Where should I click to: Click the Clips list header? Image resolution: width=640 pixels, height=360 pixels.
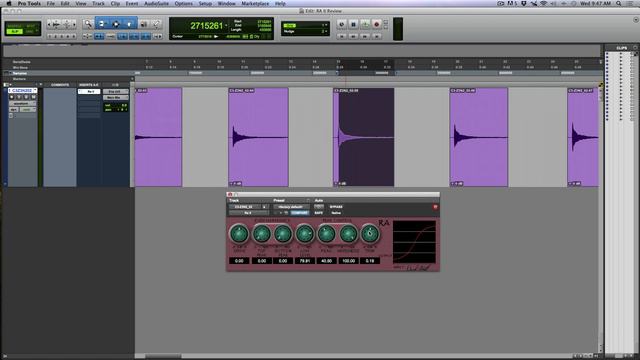click(x=622, y=48)
